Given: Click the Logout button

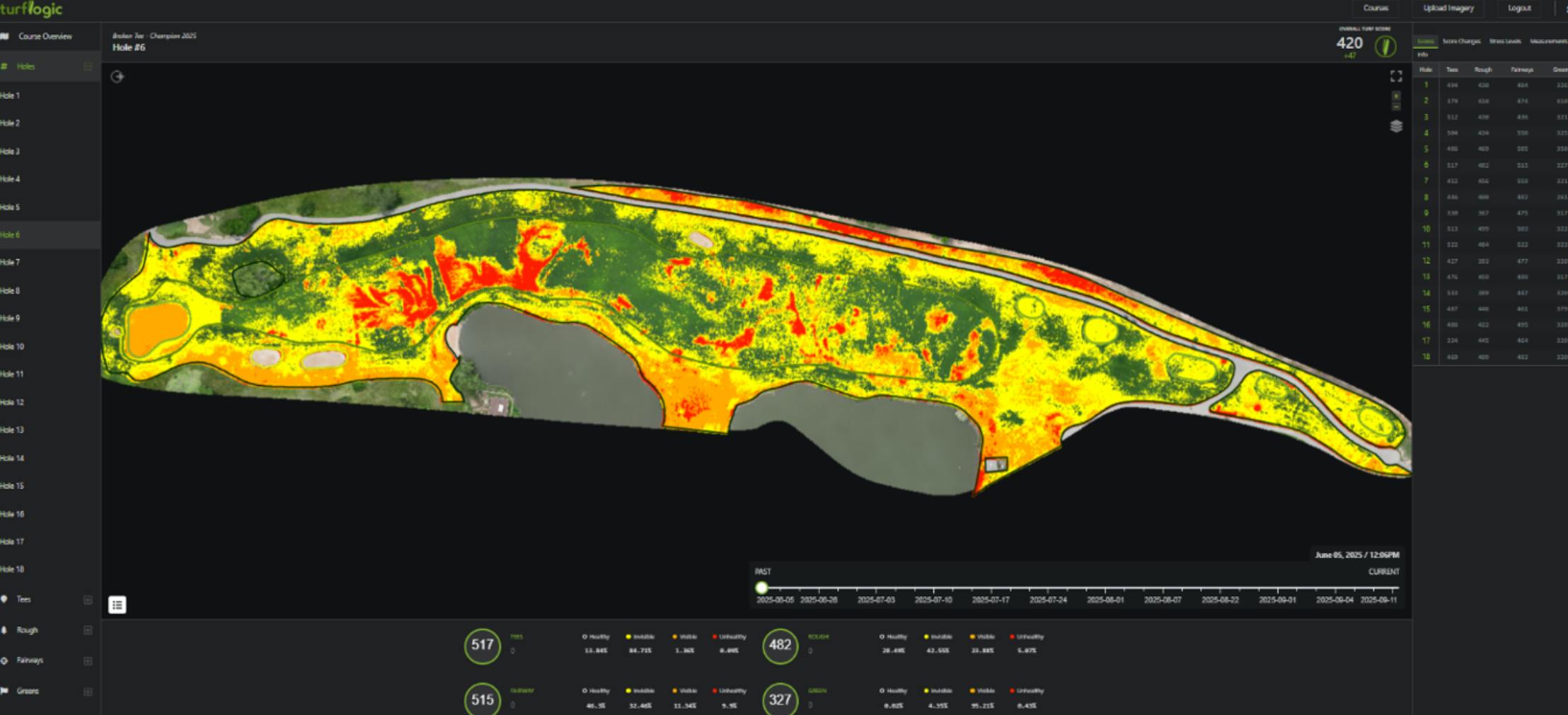Looking at the screenshot, I should [1519, 8].
